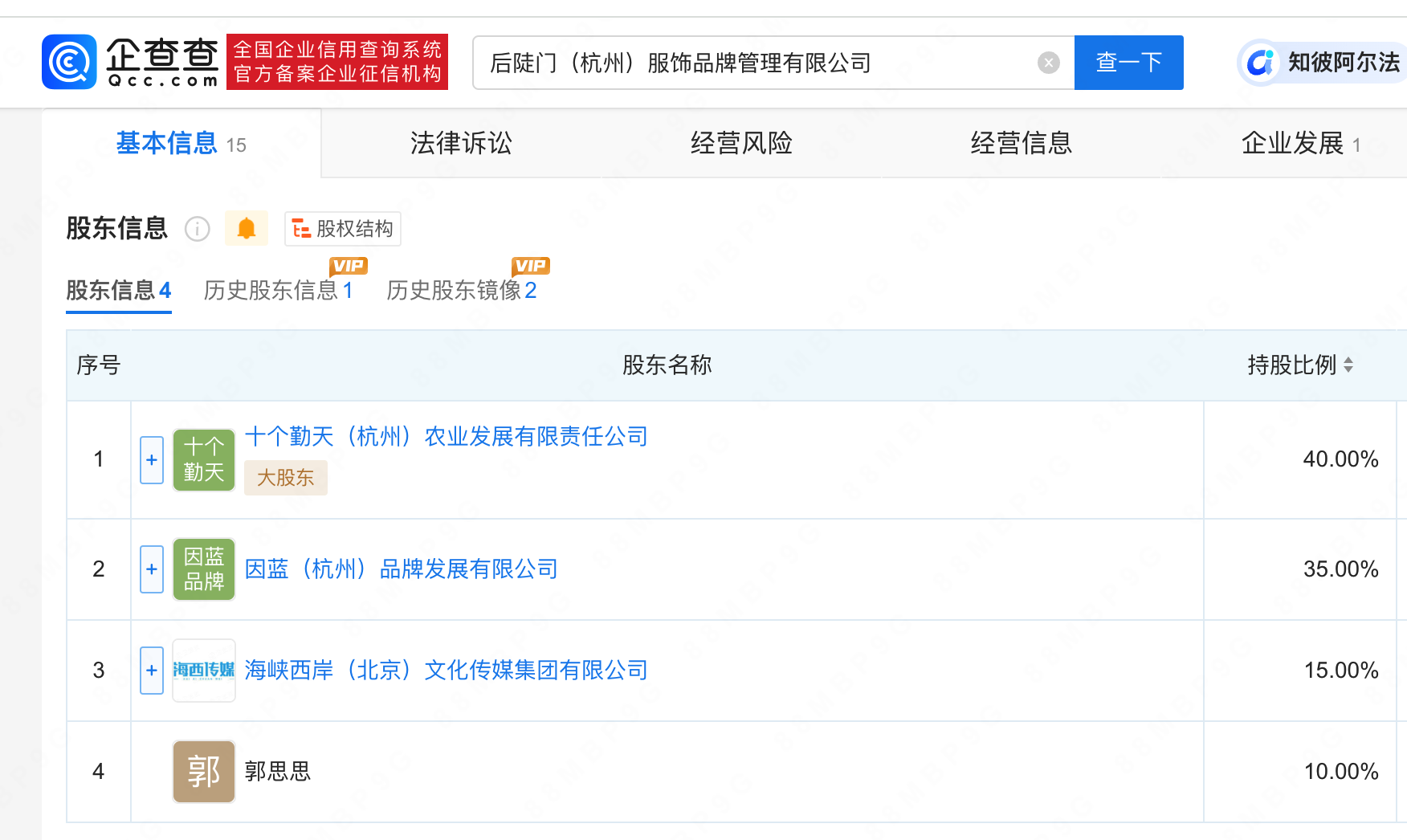Open the 知彼阿尔法 assistant icon
Viewport: 1407px width, 840px height.
(x=1260, y=63)
